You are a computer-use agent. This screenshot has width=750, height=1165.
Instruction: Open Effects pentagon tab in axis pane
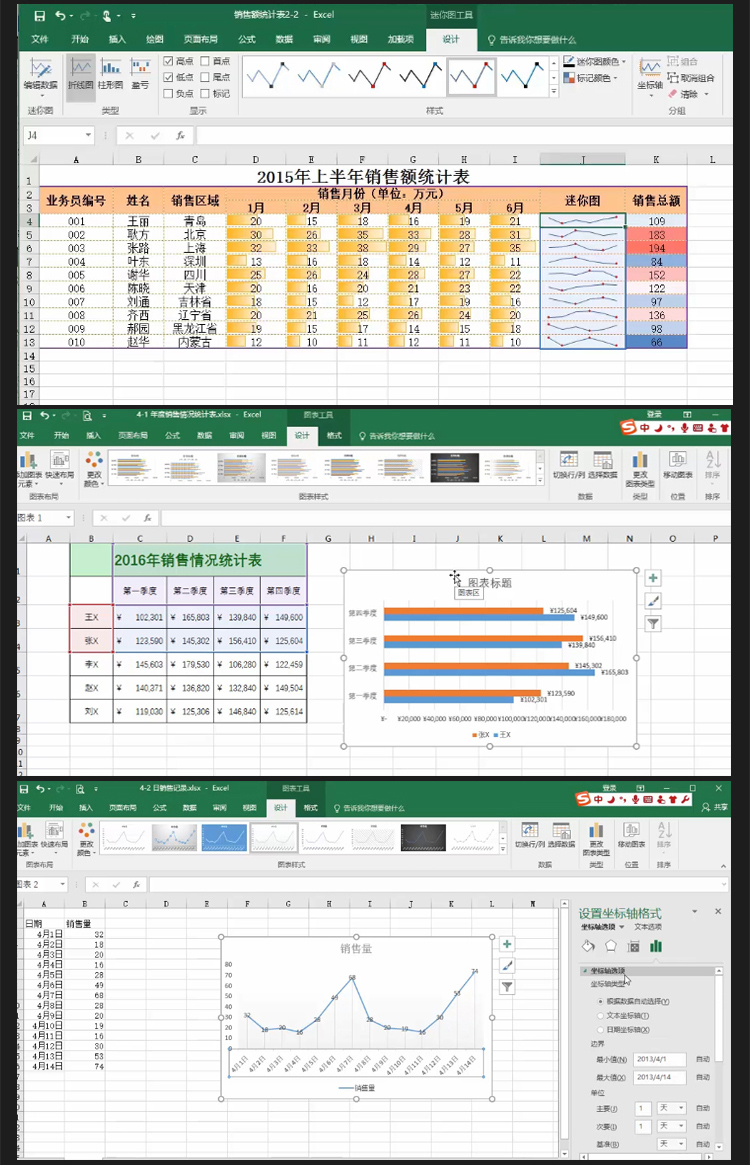click(610, 946)
